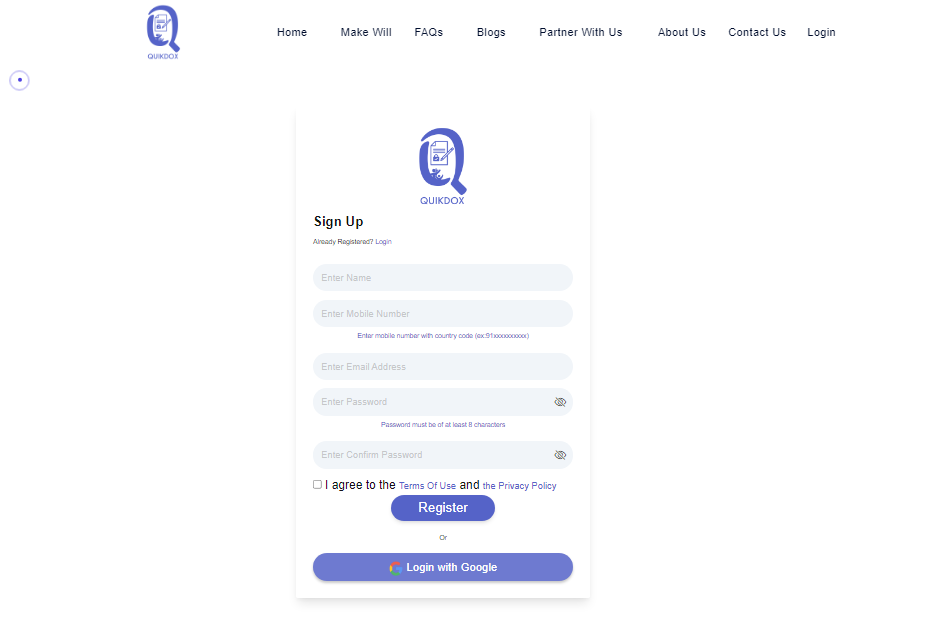
Task: Select Partner With Us in navigation
Action: [581, 32]
